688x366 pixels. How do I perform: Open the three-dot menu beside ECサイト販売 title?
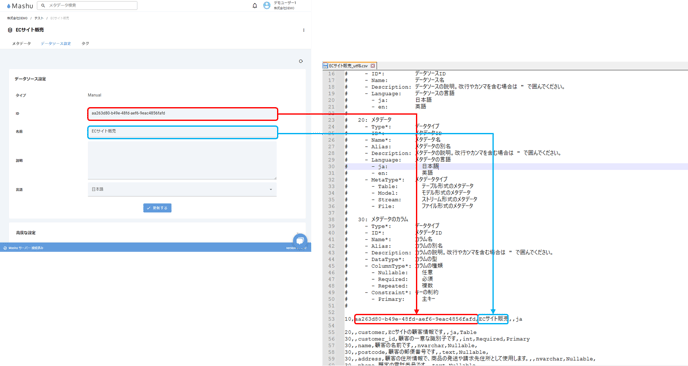coord(304,30)
